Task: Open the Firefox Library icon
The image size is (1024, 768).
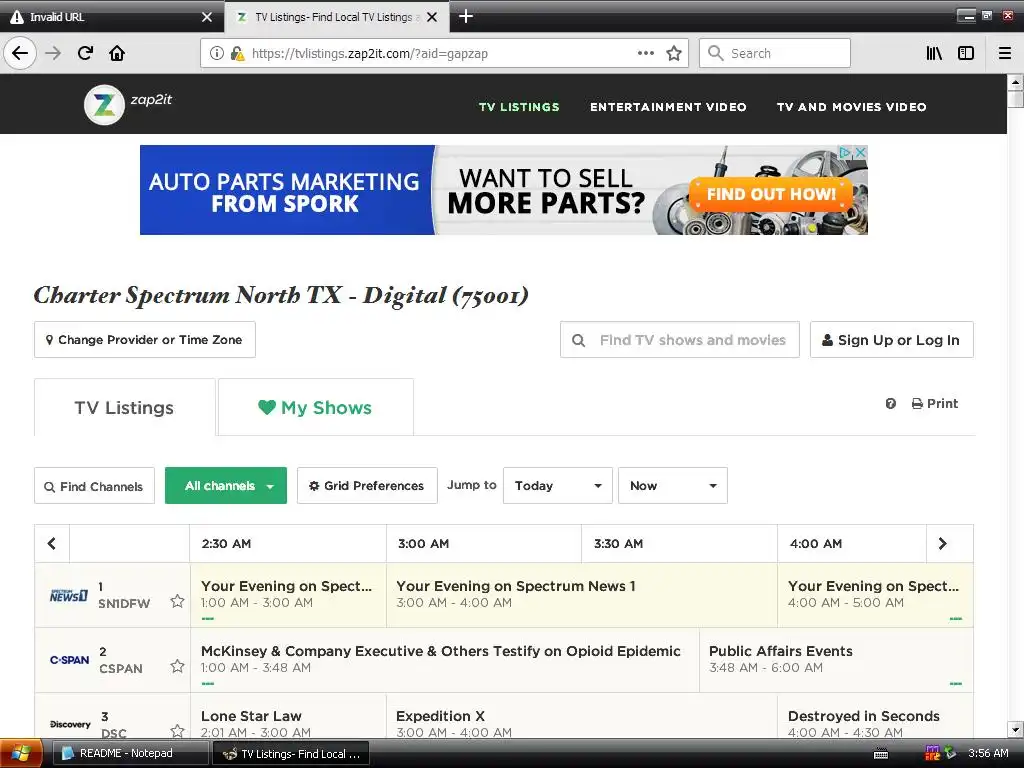Action: (x=934, y=53)
